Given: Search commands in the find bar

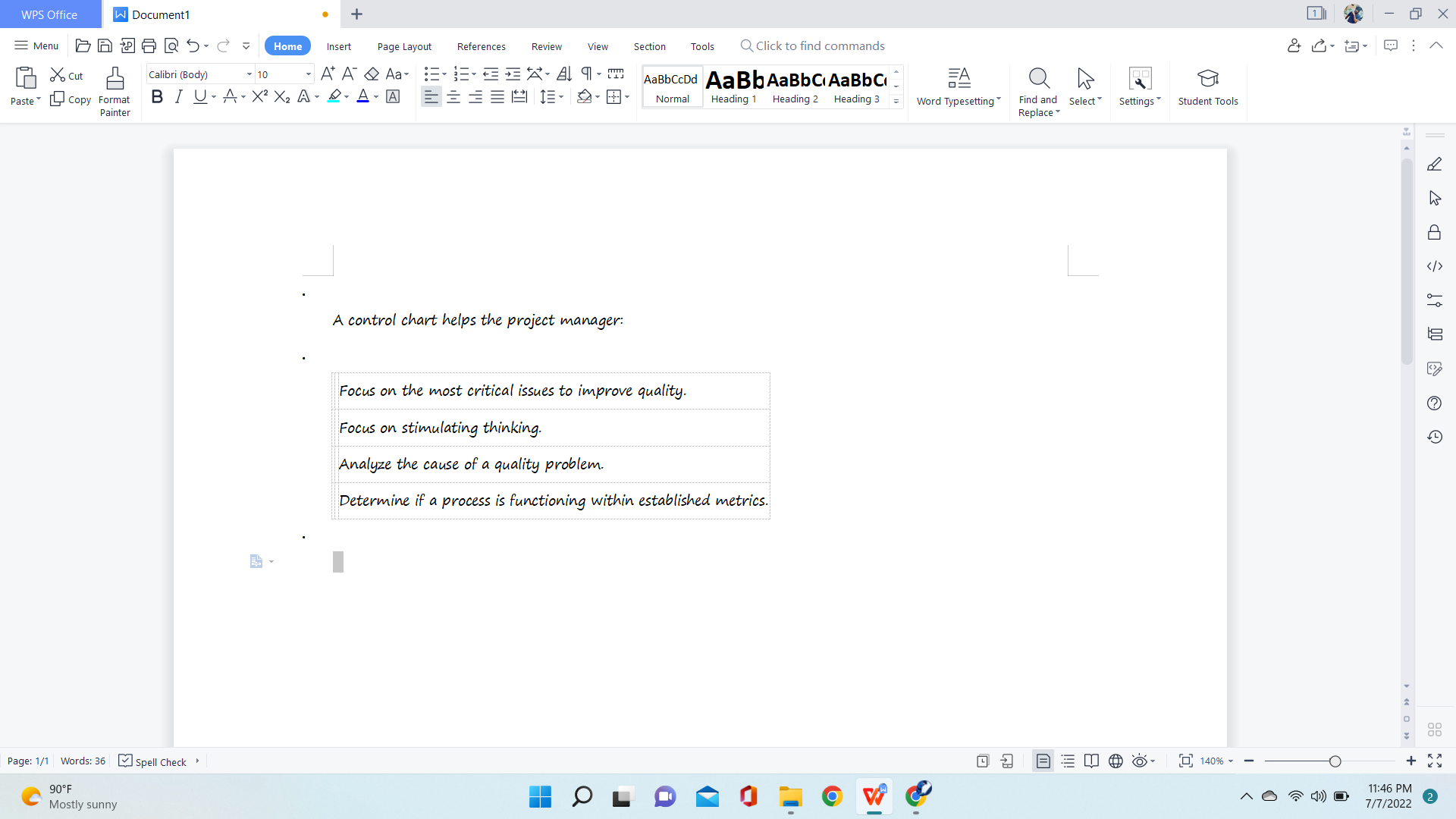Looking at the screenshot, I should (812, 45).
